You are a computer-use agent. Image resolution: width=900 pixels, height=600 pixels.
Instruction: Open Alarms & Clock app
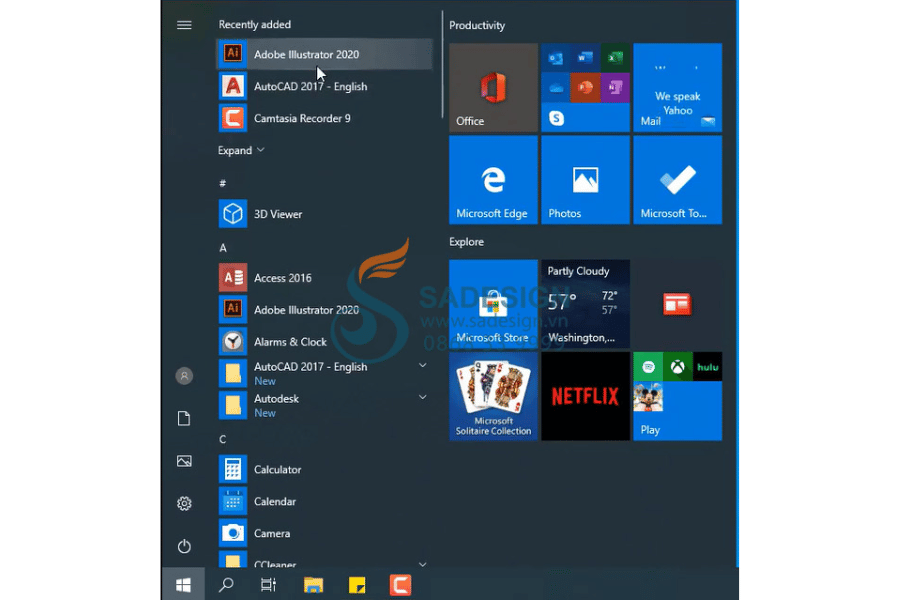pyautogui.click(x=290, y=342)
